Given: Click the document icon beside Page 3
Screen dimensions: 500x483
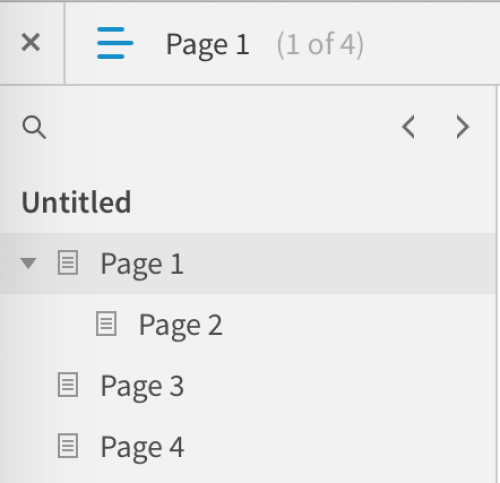Looking at the screenshot, I should click(x=68, y=385).
